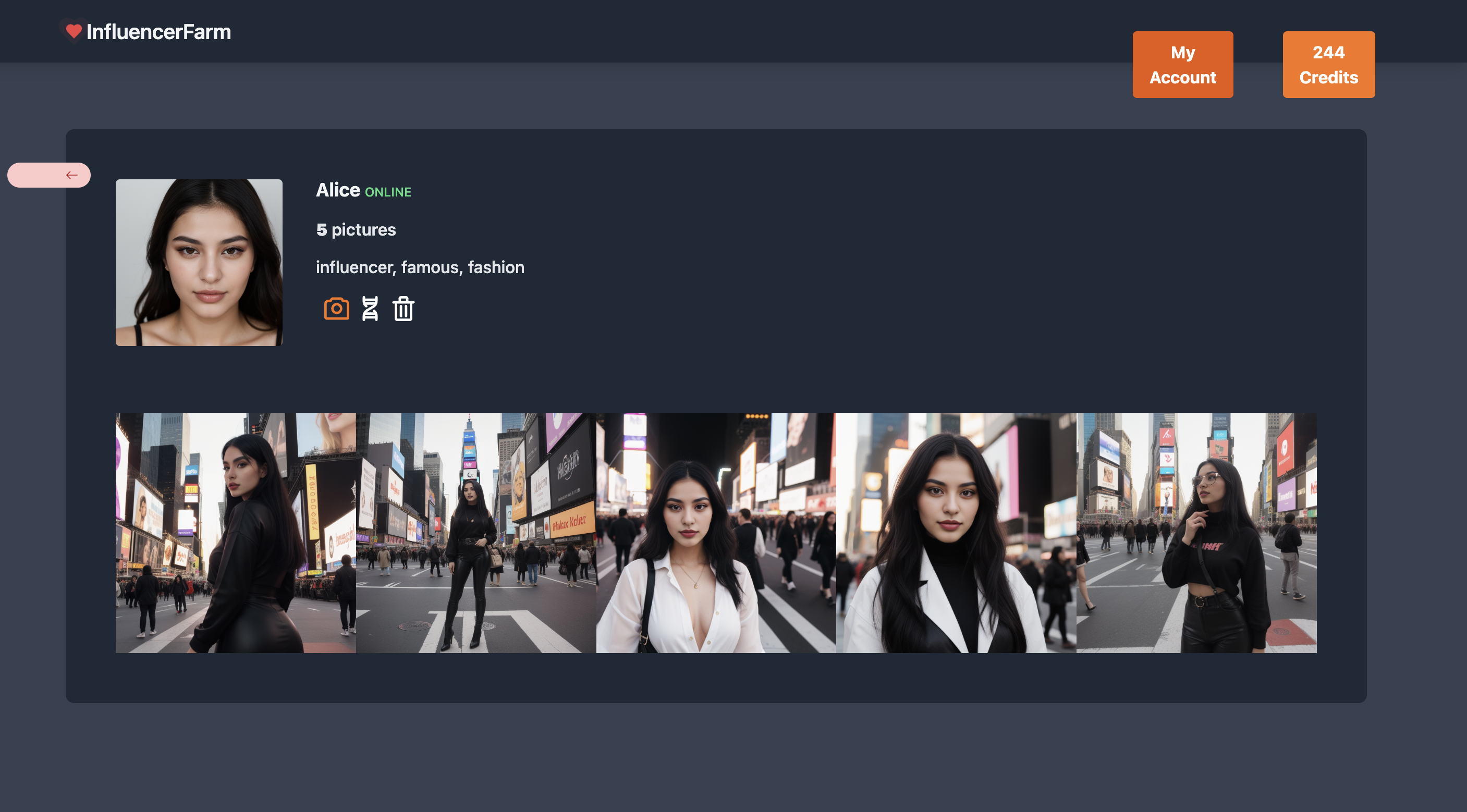Viewport: 1467px width, 812px height.
Task: Click the trash icon to delete Alice
Action: pyautogui.click(x=403, y=309)
